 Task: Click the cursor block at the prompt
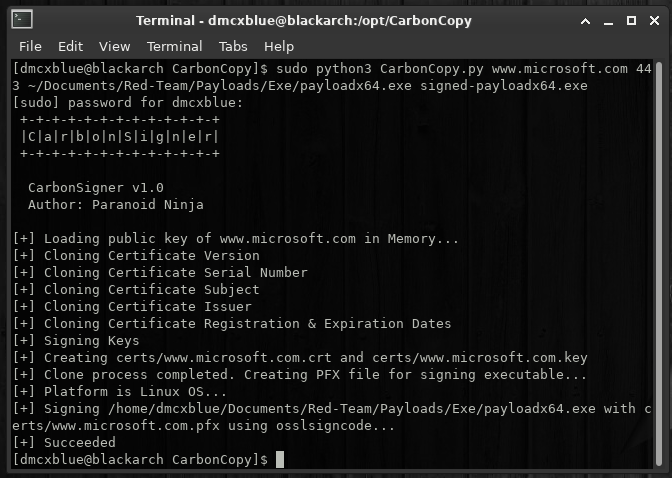pos(279,460)
